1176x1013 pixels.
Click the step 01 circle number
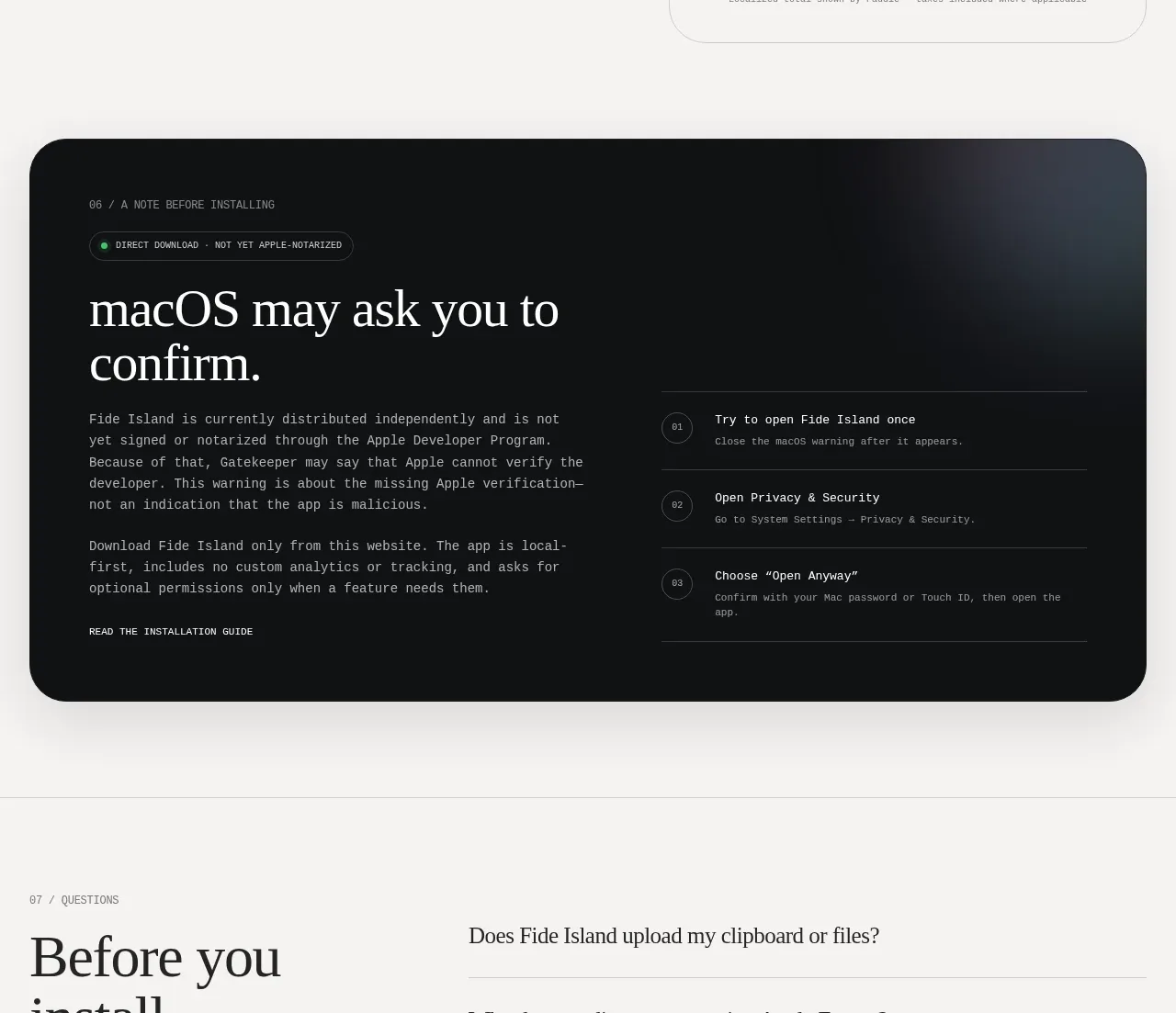[677, 428]
